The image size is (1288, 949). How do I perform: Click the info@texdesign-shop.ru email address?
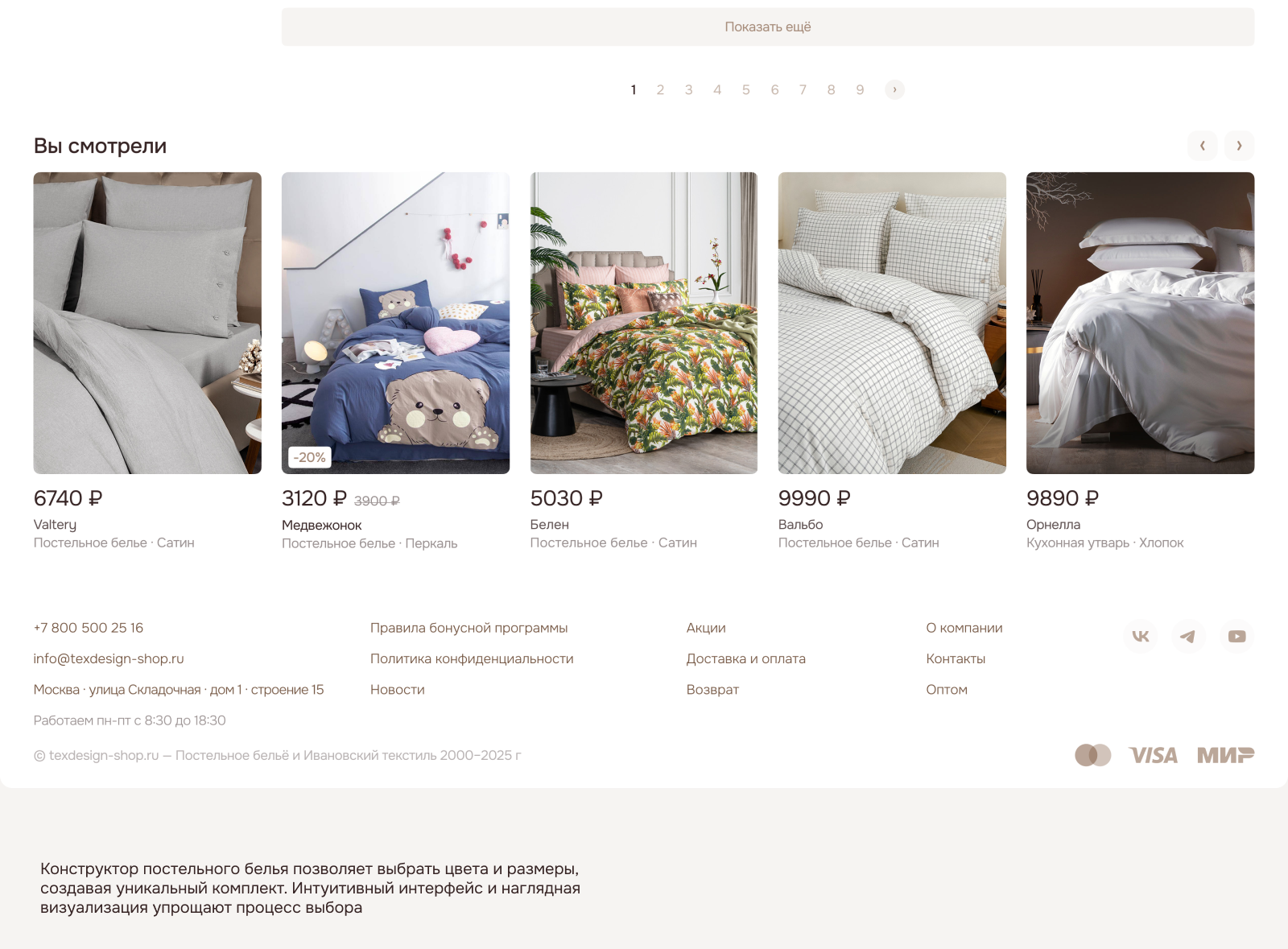[x=109, y=658]
